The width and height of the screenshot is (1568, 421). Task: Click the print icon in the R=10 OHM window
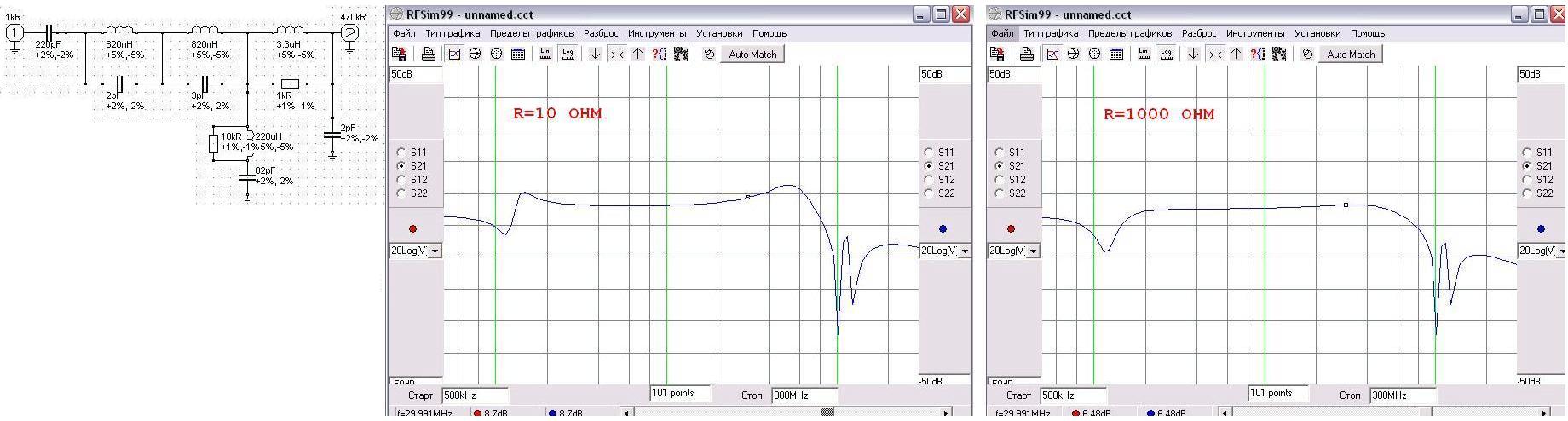pyautogui.click(x=429, y=54)
